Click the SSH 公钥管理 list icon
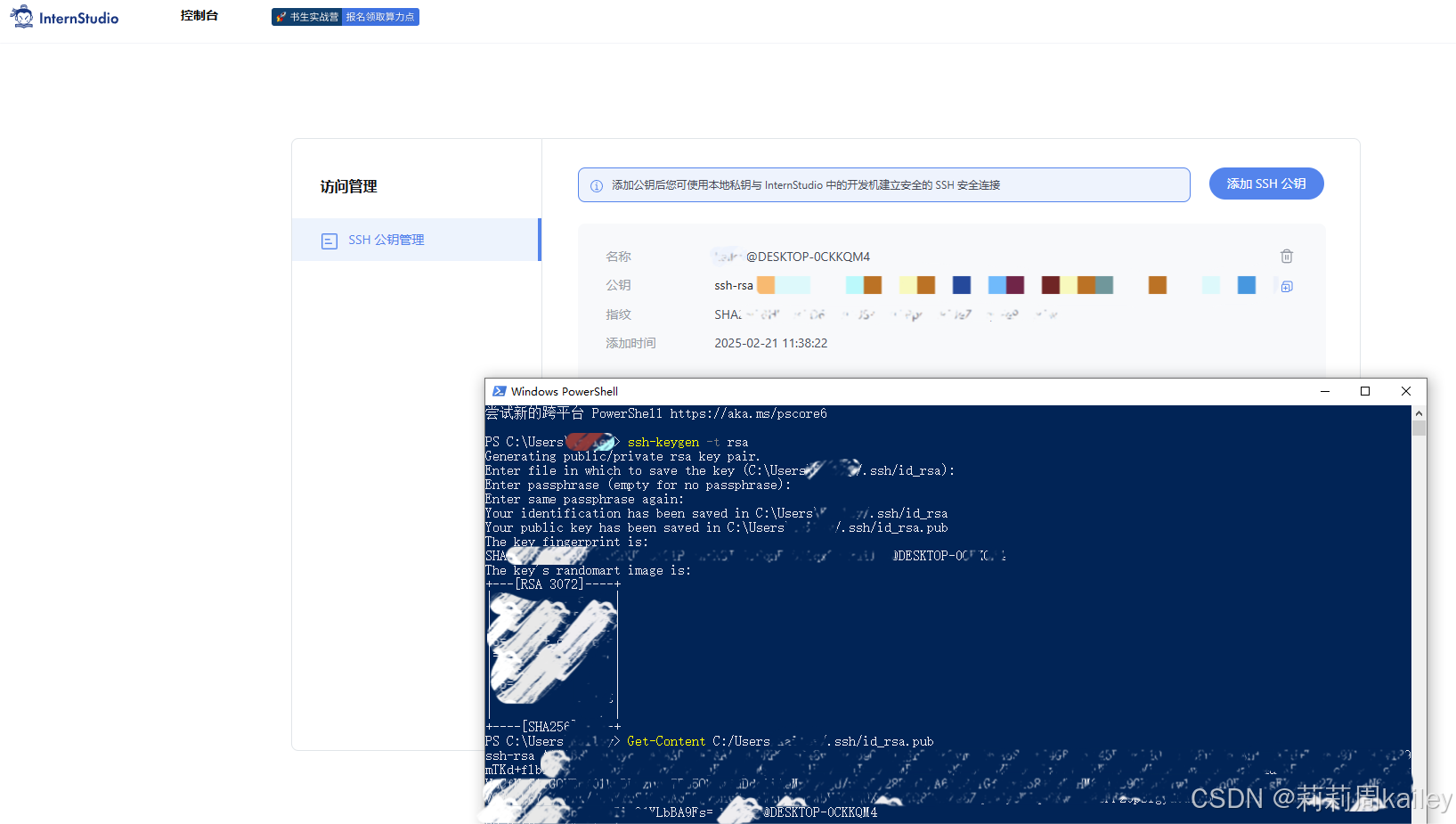The image size is (1456, 824). pyautogui.click(x=329, y=241)
